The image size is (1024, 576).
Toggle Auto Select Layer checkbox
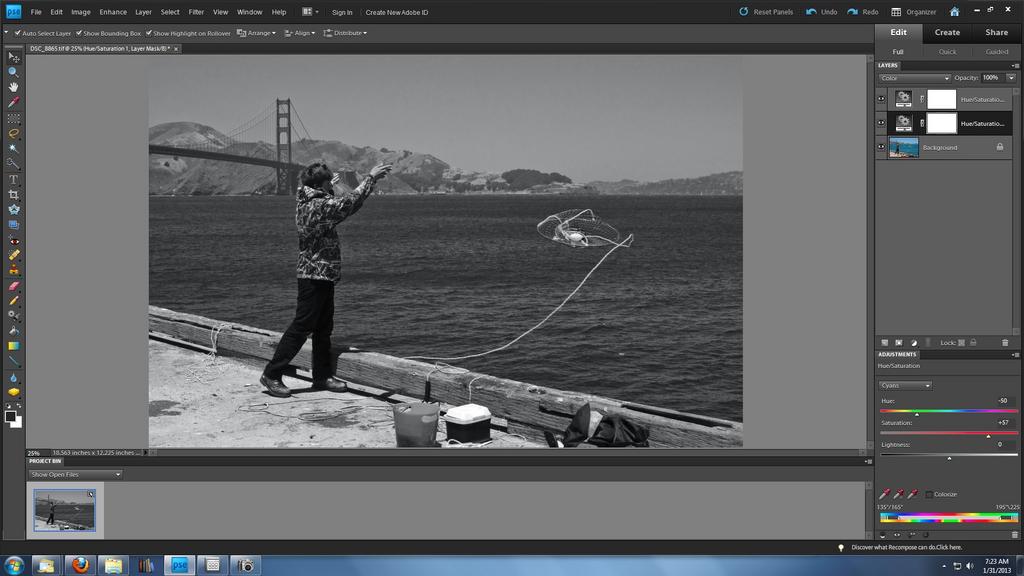18,33
